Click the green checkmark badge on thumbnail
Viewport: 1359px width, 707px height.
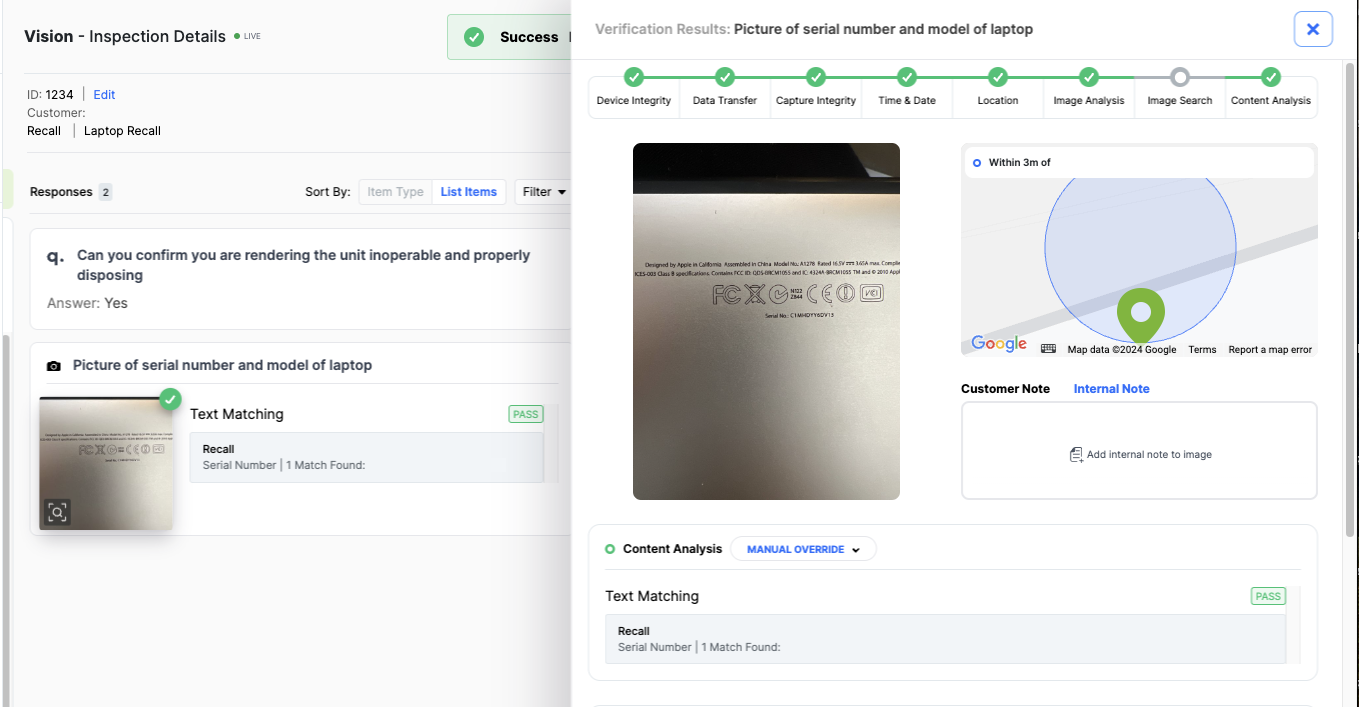tap(171, 399)
